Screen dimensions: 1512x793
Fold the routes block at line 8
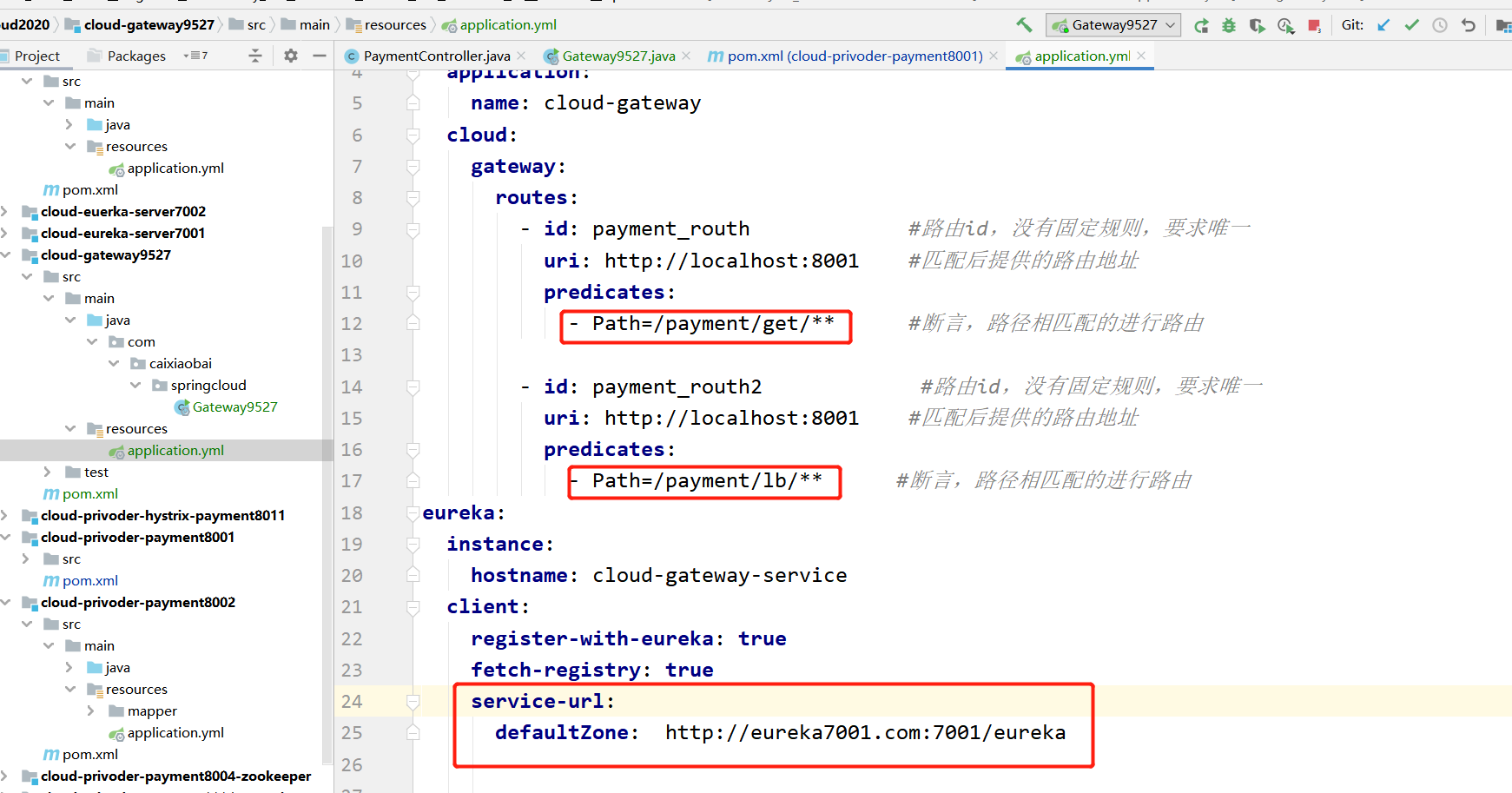pos(413,198)
